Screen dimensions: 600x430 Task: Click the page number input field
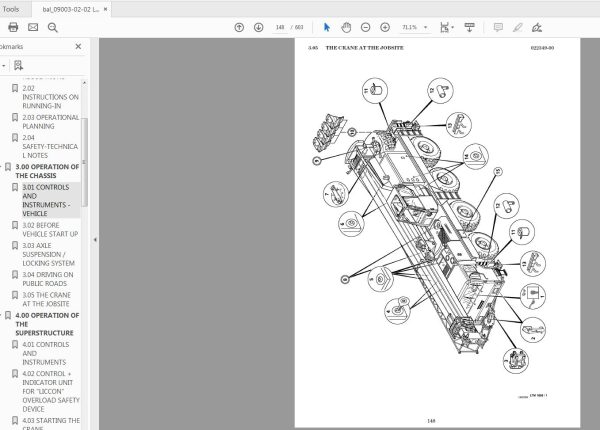280,27
